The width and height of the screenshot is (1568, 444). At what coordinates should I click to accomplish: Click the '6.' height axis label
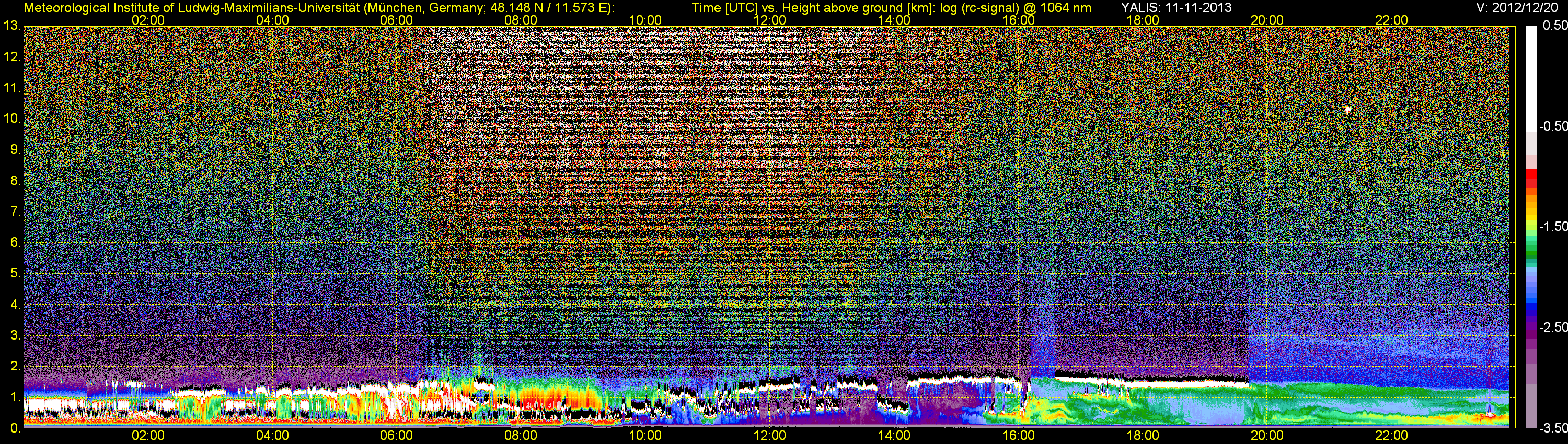click(15, 243)
